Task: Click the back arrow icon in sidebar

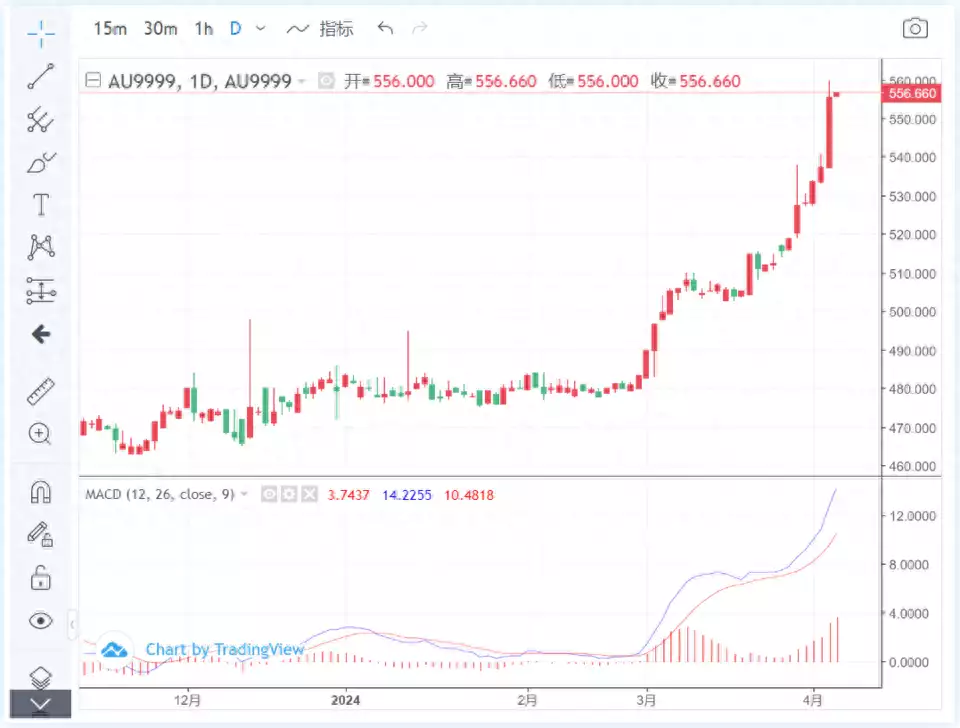Action: click(x=41, y=334)
